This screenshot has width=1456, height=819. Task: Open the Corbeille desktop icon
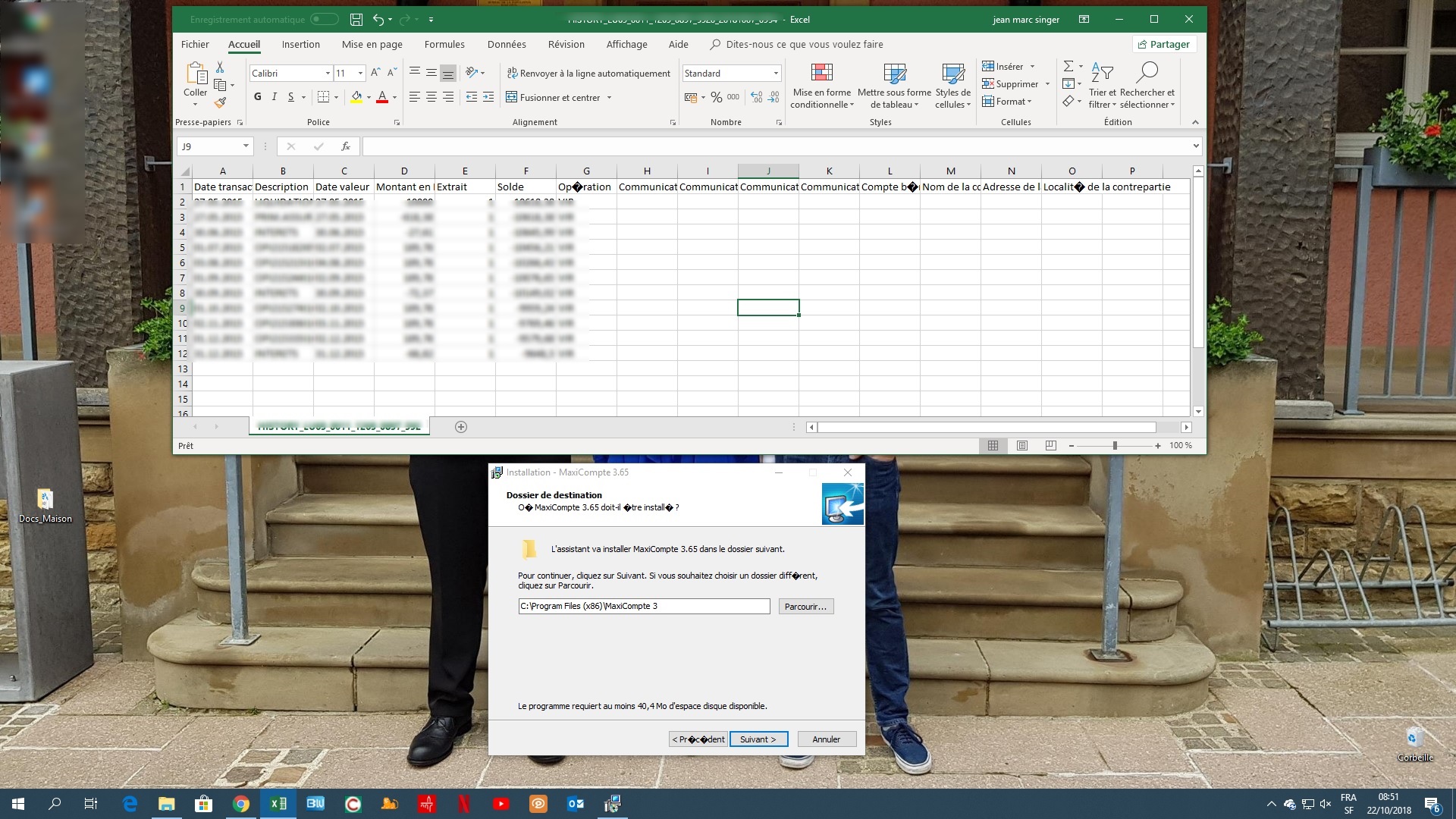(x=1415, y=743)
